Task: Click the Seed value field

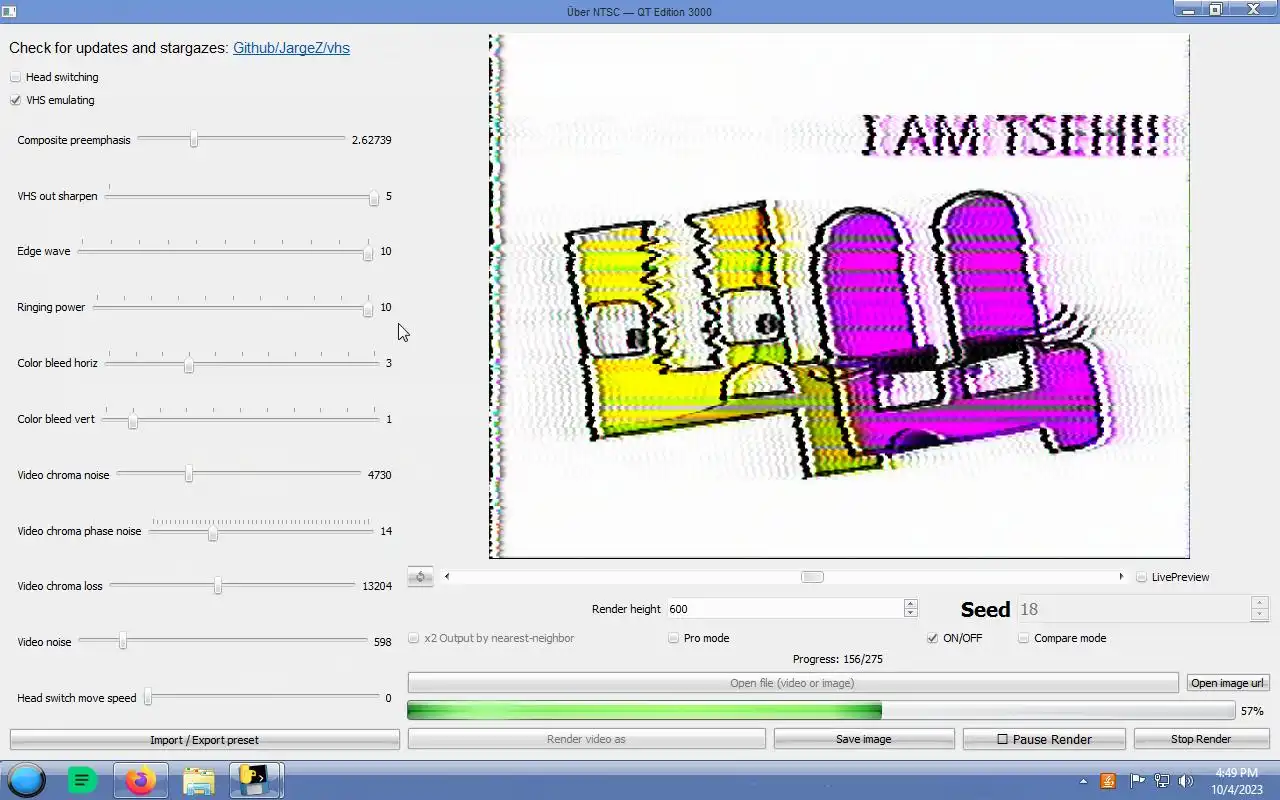Action: click(1134, 609)
